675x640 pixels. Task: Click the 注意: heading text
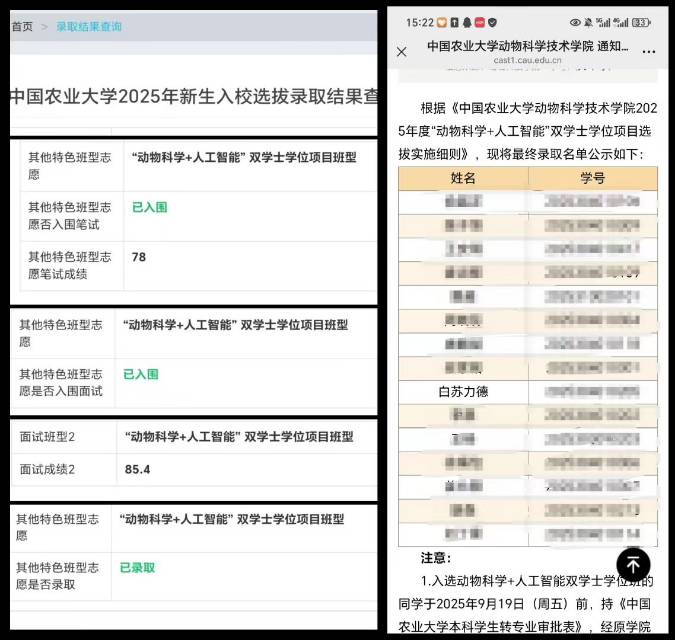436,558
